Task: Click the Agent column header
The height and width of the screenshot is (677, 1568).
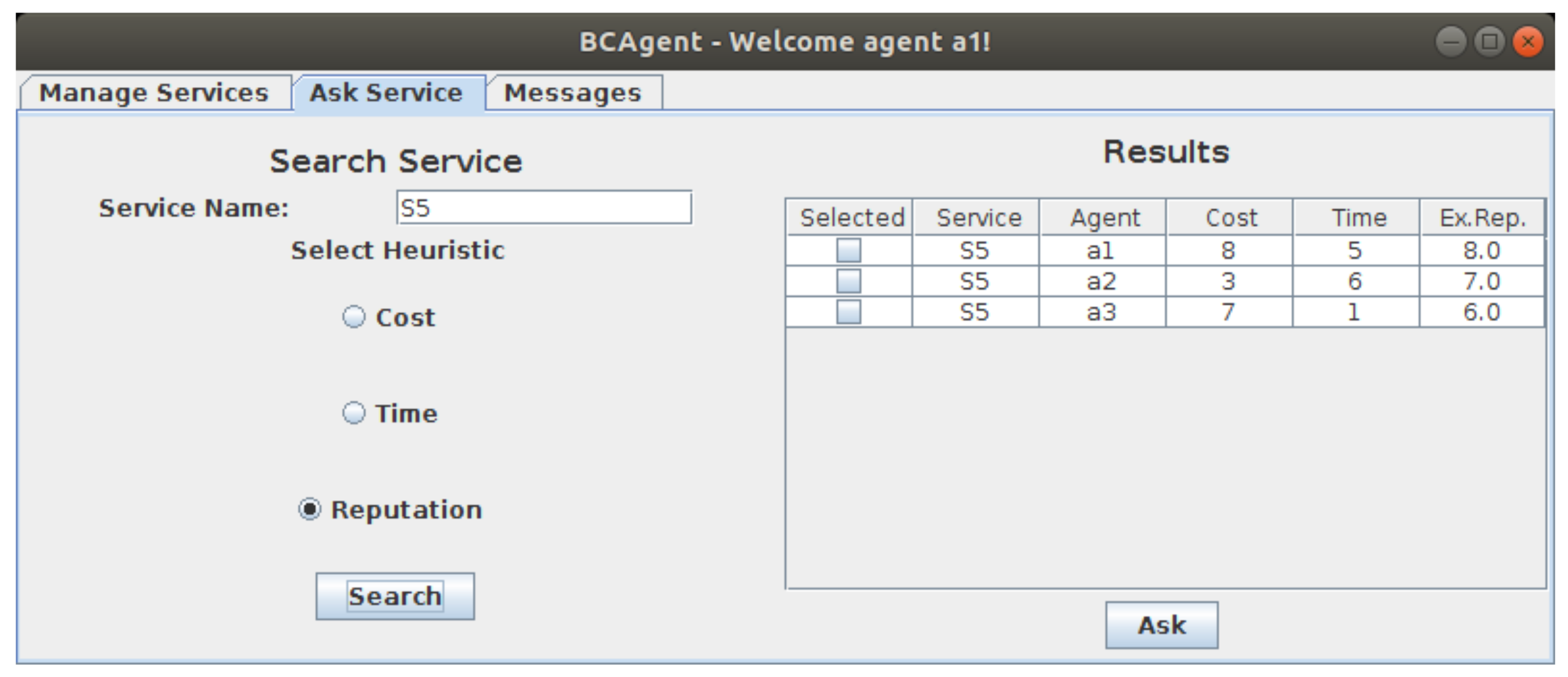Action: pos(1104,218)
